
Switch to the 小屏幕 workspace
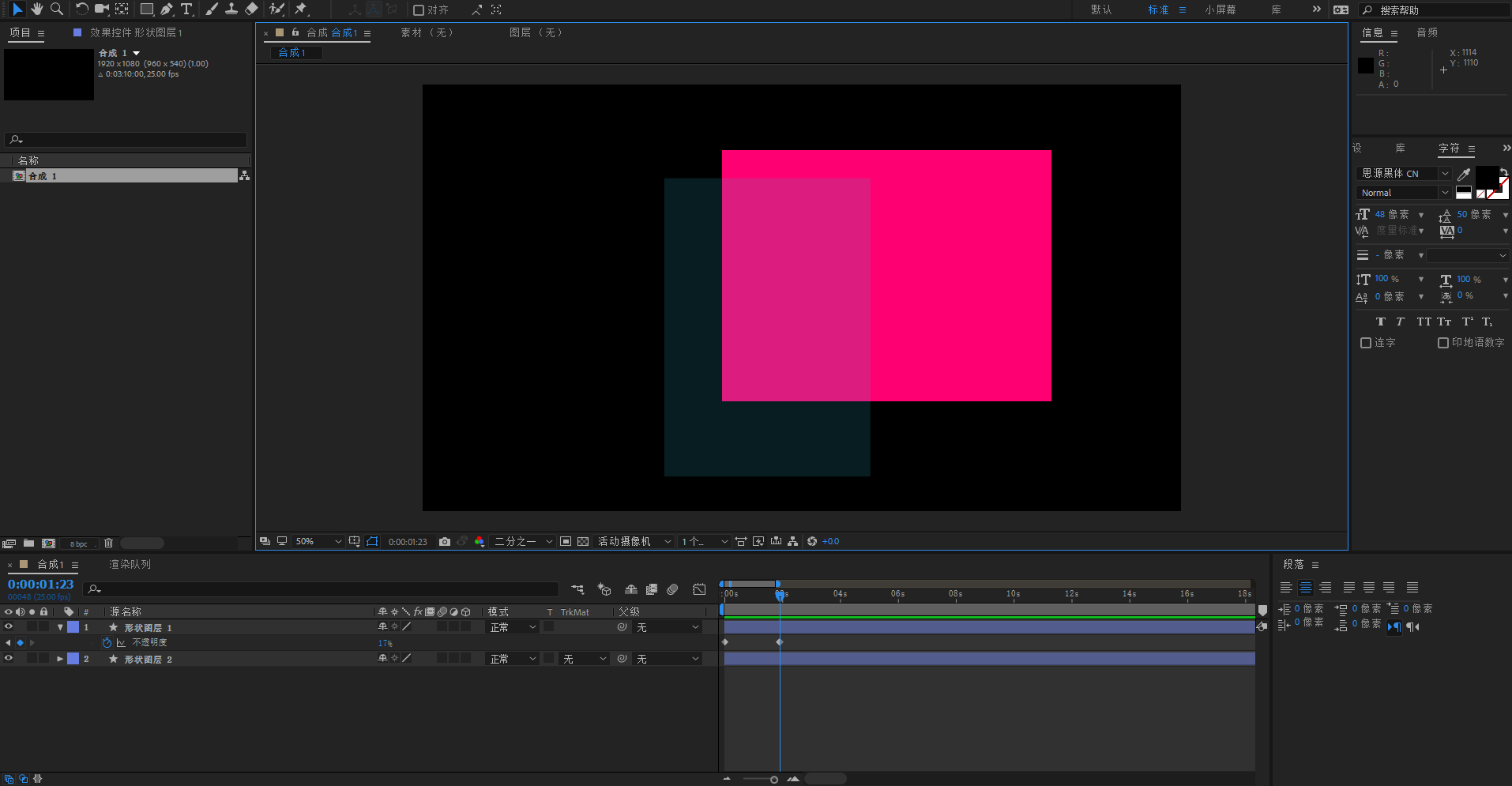1221,9
